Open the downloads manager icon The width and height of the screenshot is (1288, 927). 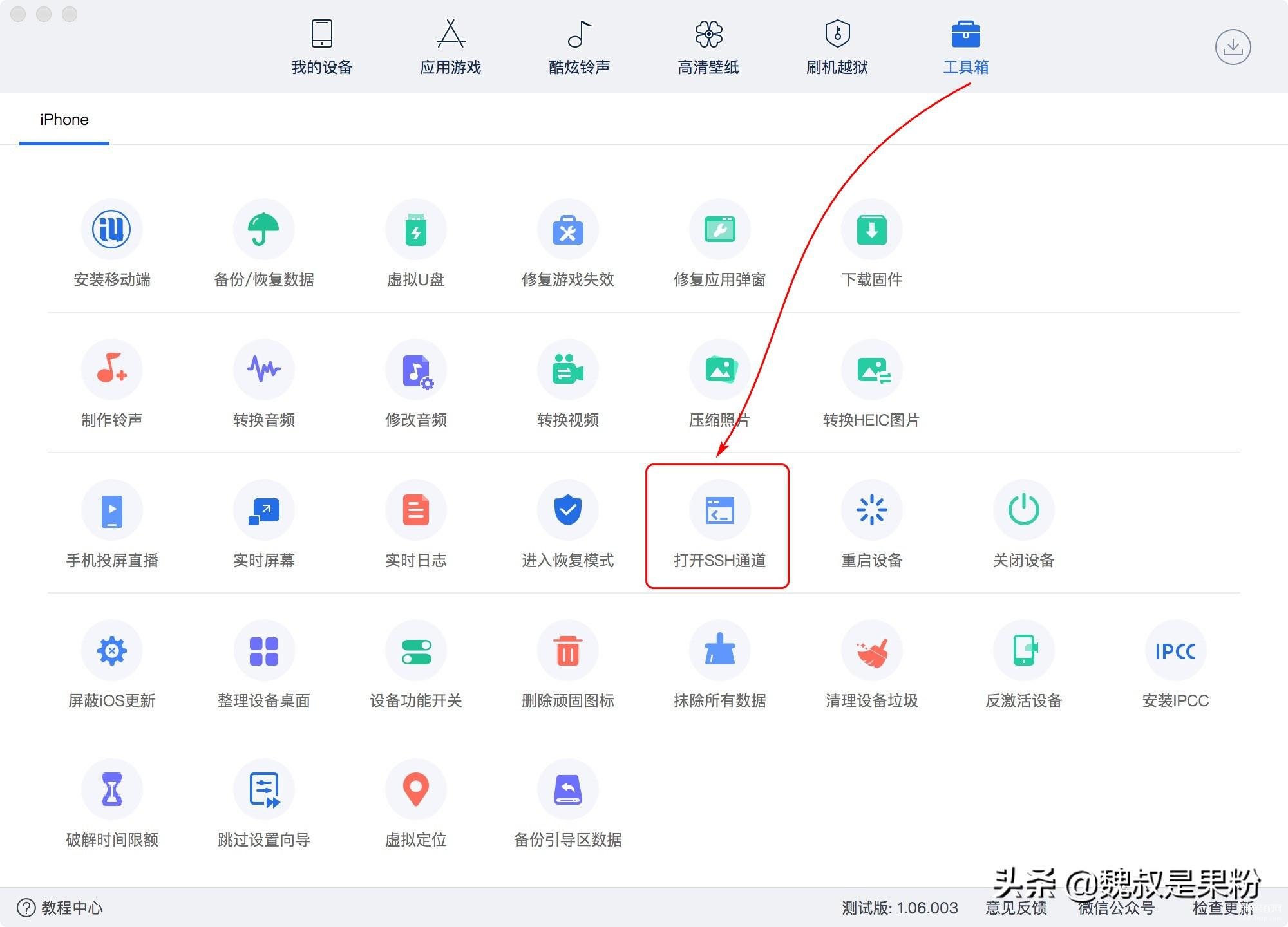1233,47
